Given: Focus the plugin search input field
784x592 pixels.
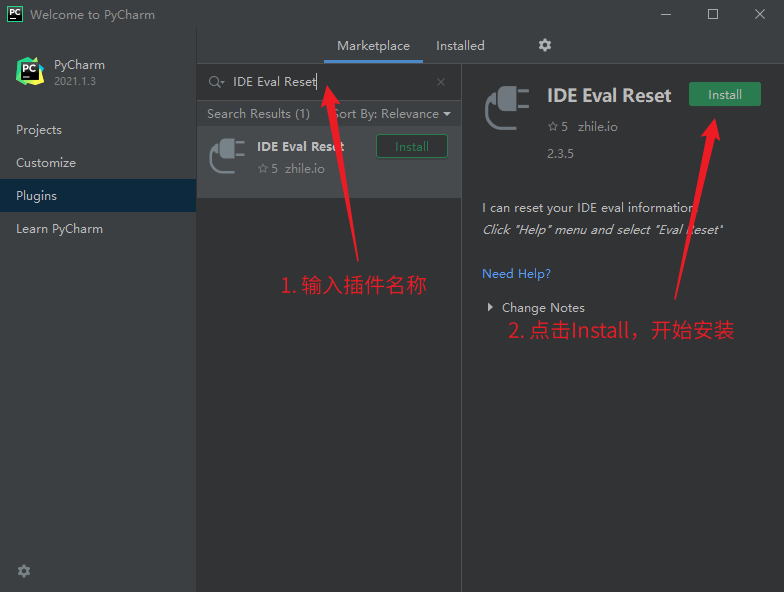Looking at the screenshot, I should pos(330,82).
